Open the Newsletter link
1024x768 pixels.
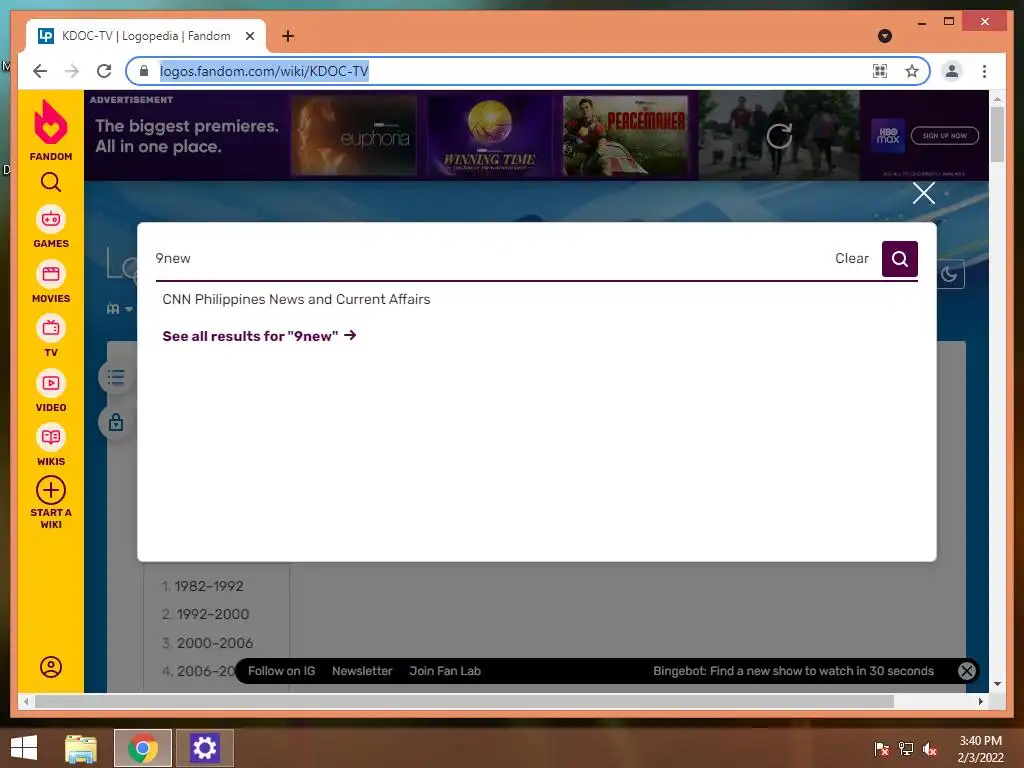[x=362, y=671]
